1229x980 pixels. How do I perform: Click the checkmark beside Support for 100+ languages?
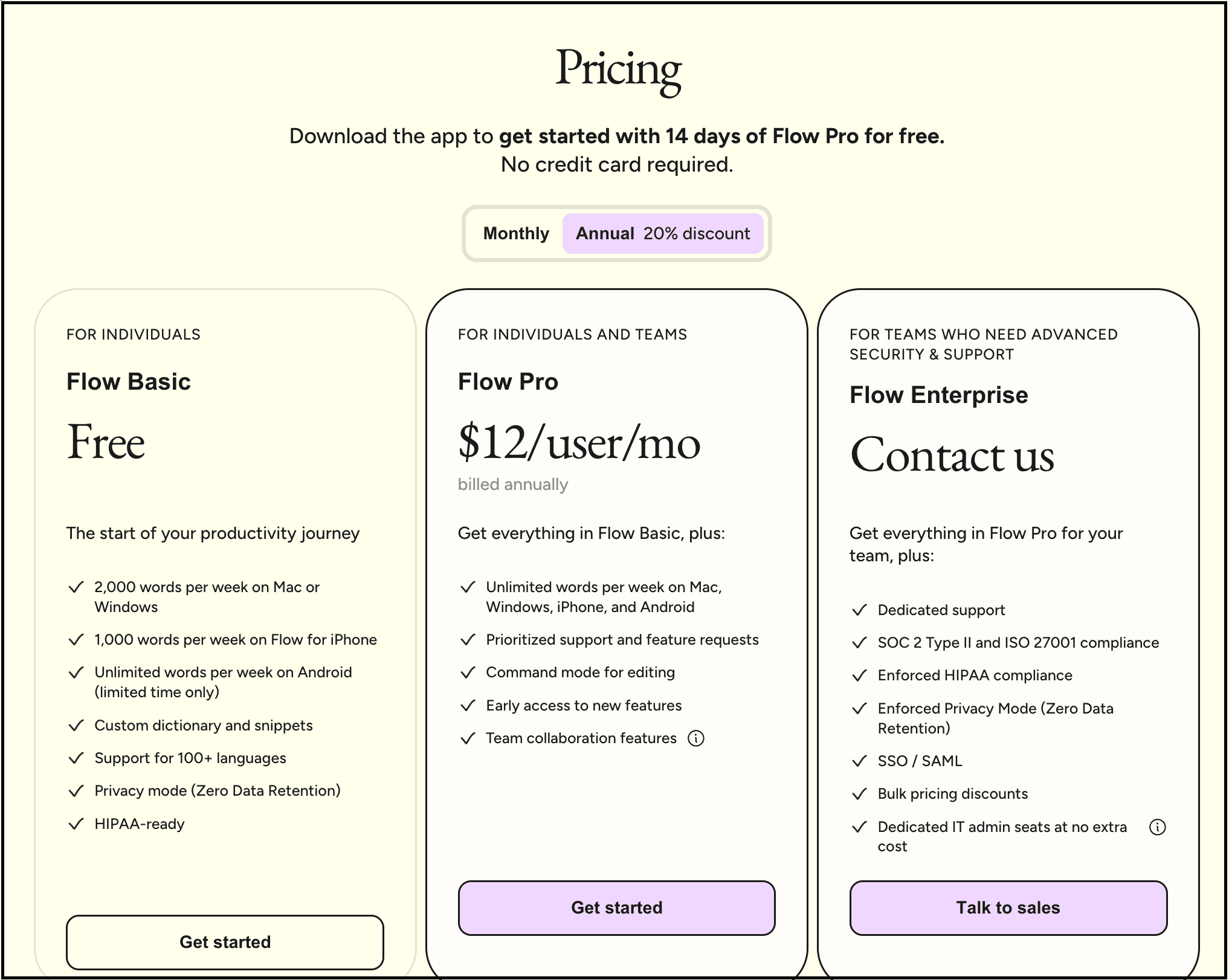click(76, 758)
